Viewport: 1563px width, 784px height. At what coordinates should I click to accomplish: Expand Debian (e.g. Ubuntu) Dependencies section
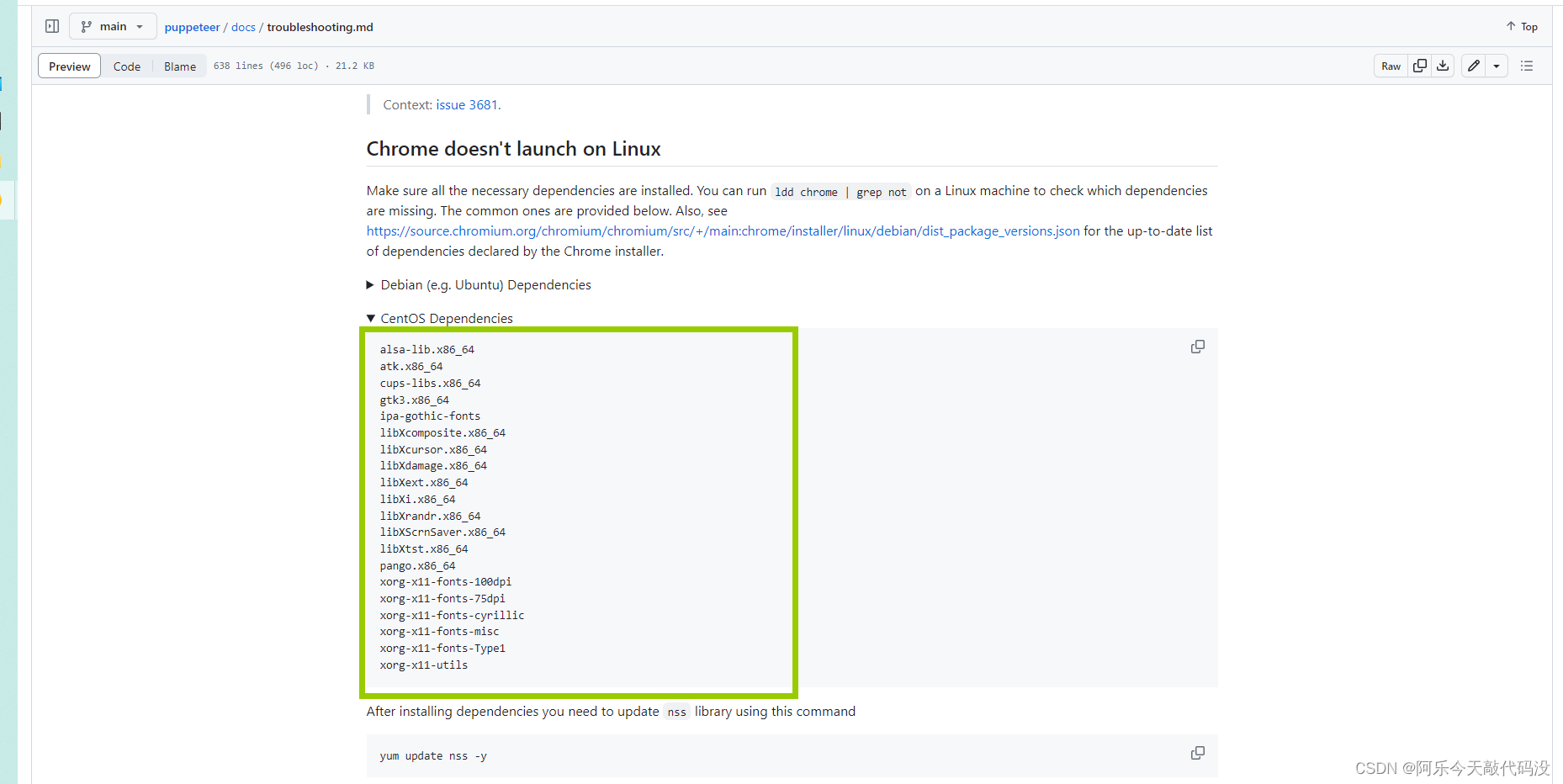[479, 285]
